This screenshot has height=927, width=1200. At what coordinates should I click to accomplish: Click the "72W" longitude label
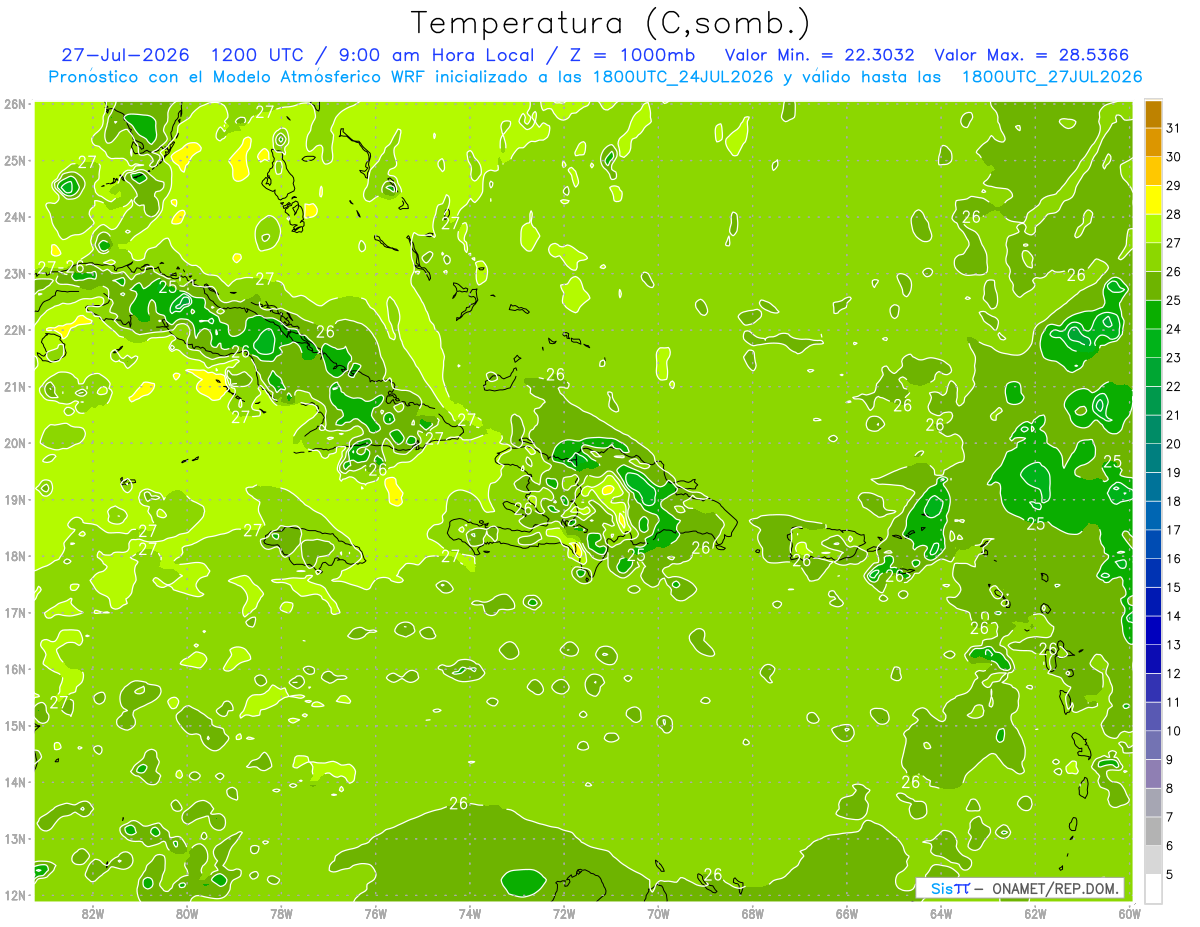coord(564,913)
